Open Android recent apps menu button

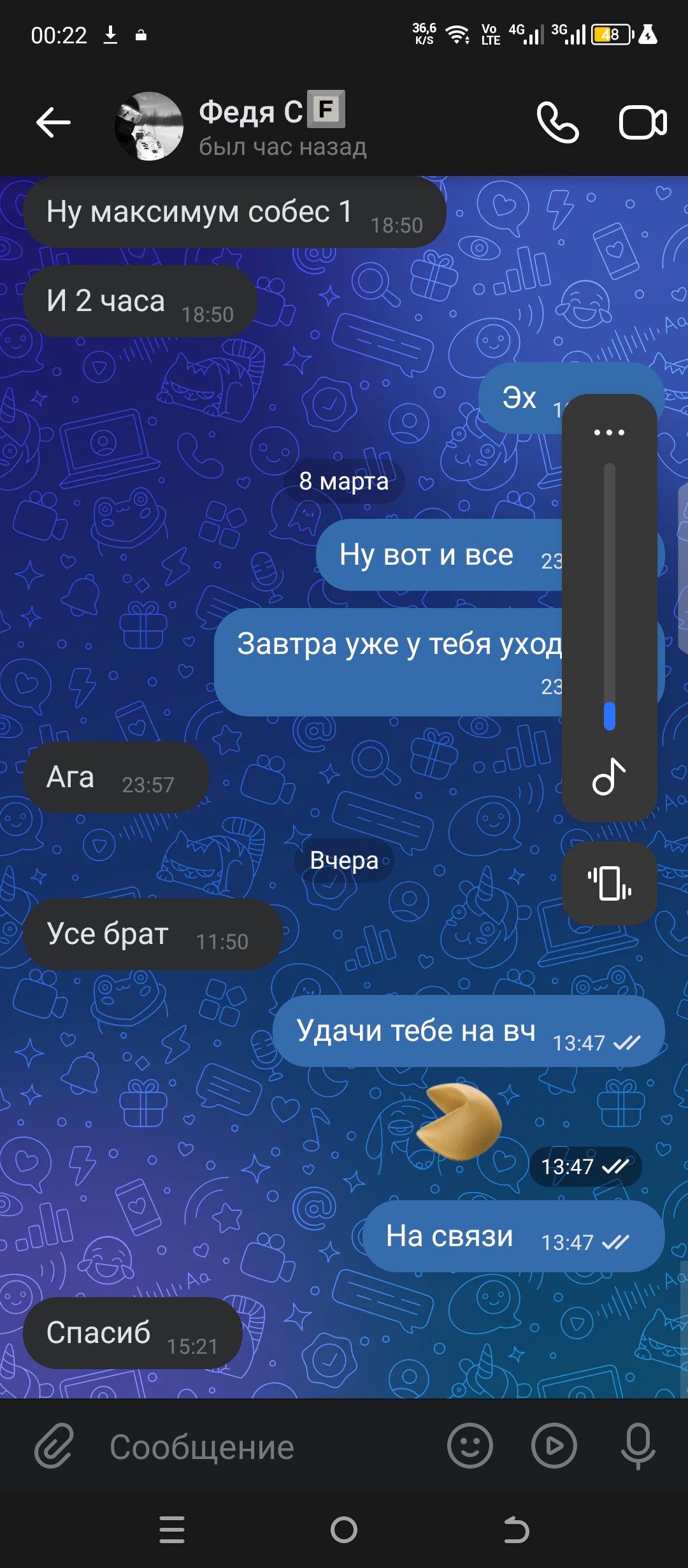click(172, 1530)
